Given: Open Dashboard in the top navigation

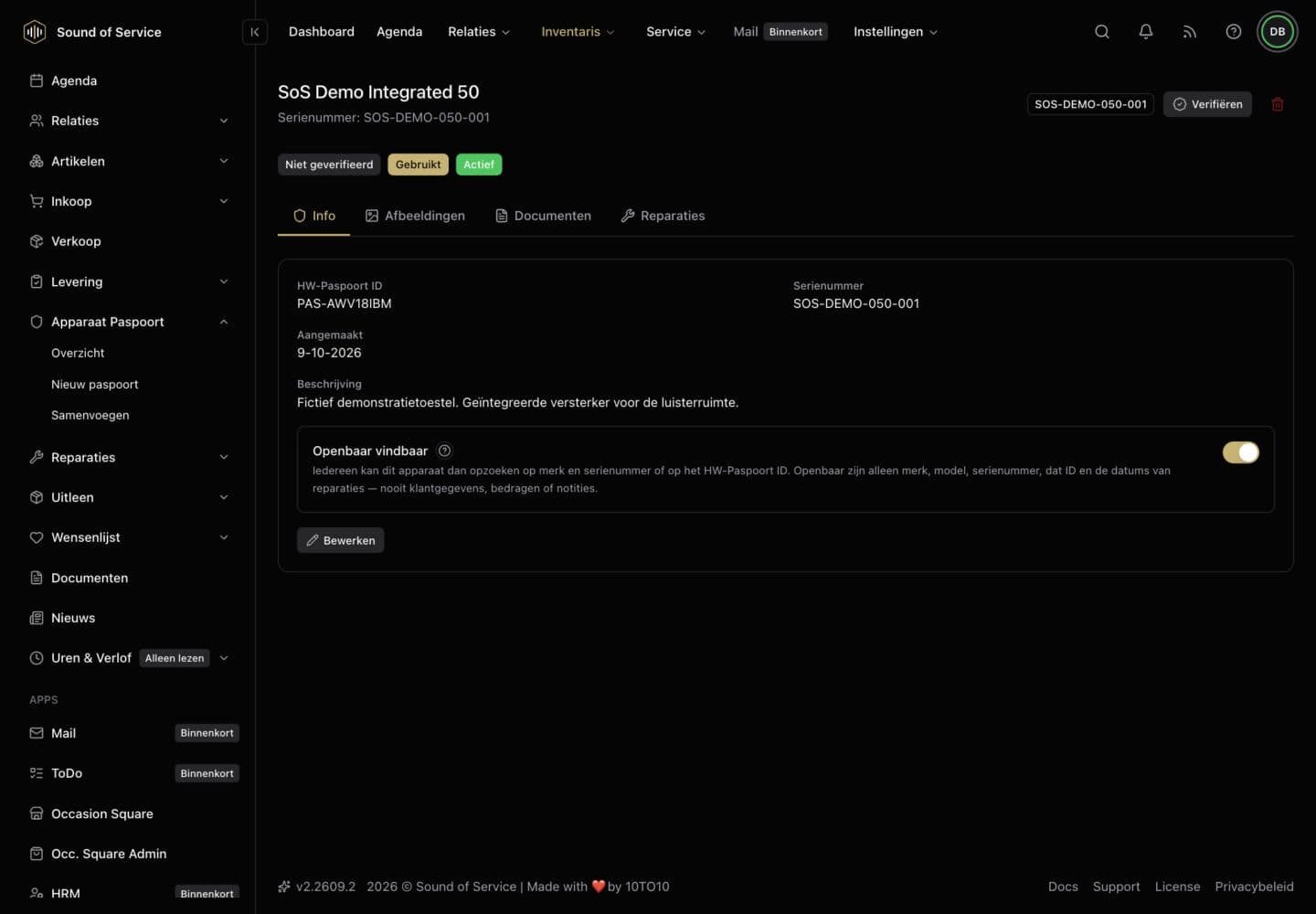Looking at the screenshot, I should pos(322,32).
